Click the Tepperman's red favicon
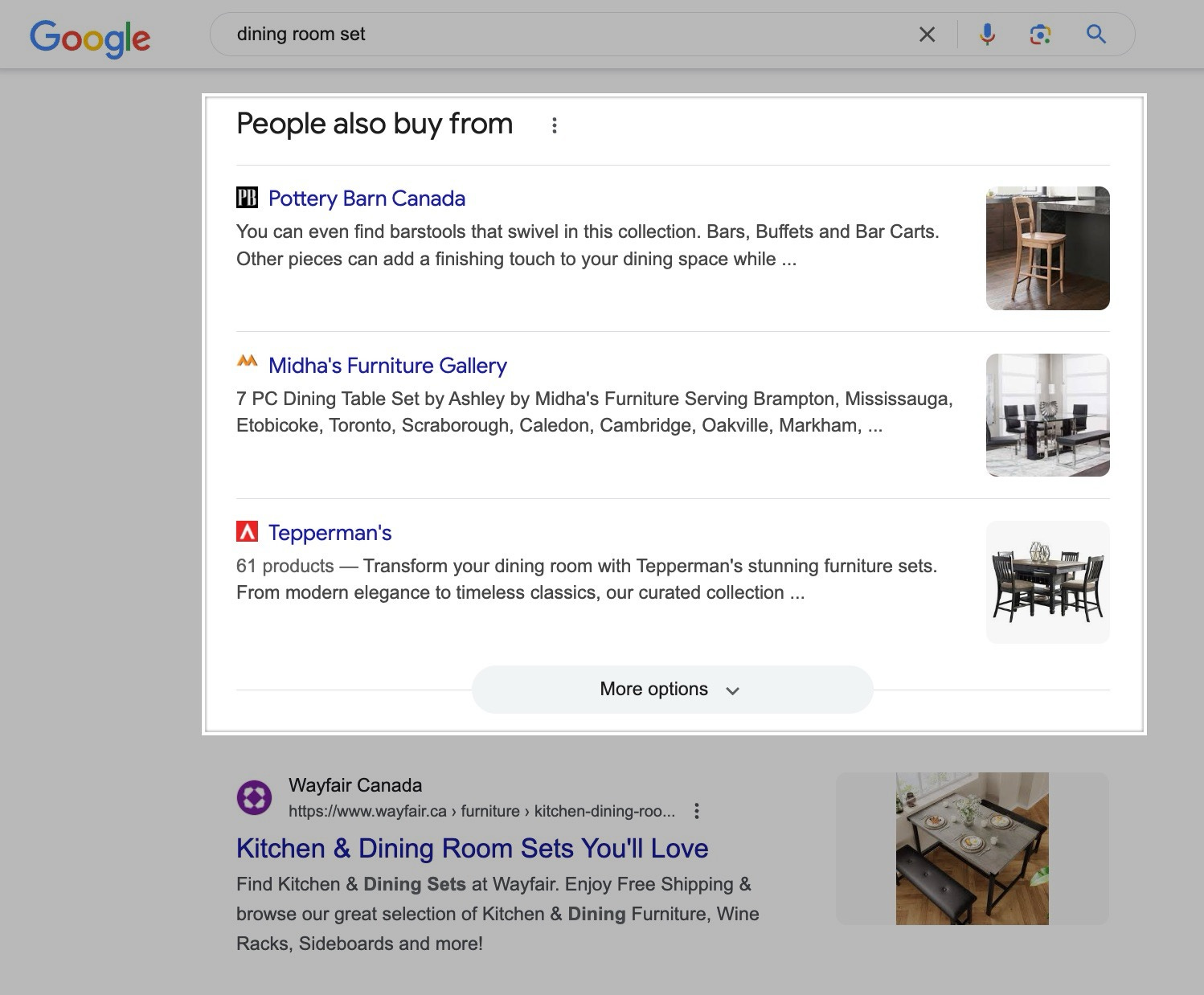The width and height of the screenshot is (1204, 995). (x=247, y=532)
